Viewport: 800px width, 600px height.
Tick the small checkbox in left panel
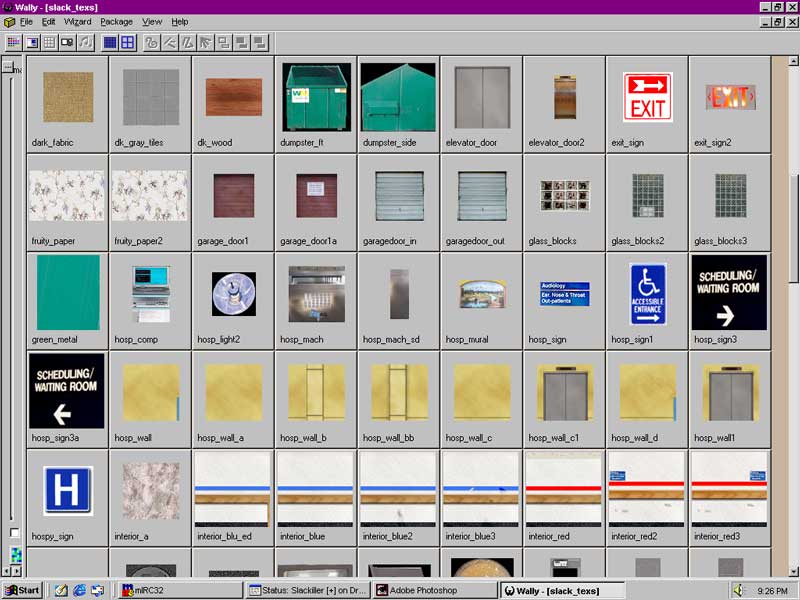pyautogui.click(x=14, y=533)
